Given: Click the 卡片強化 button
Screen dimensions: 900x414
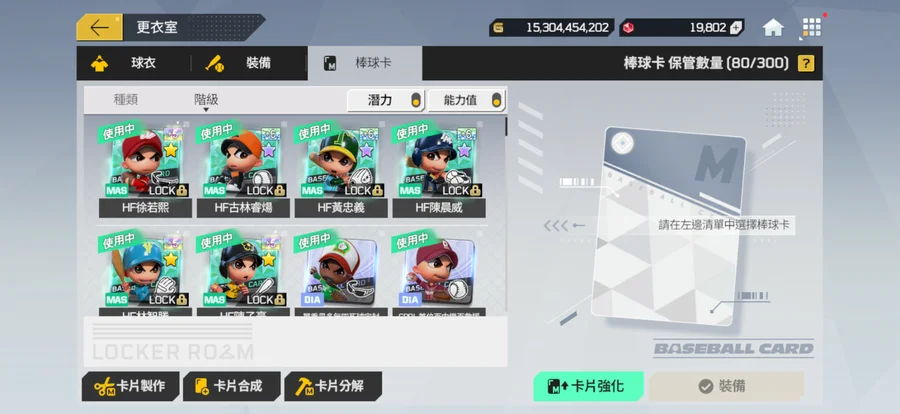Looking at the screenshot, I should [588, 386].
